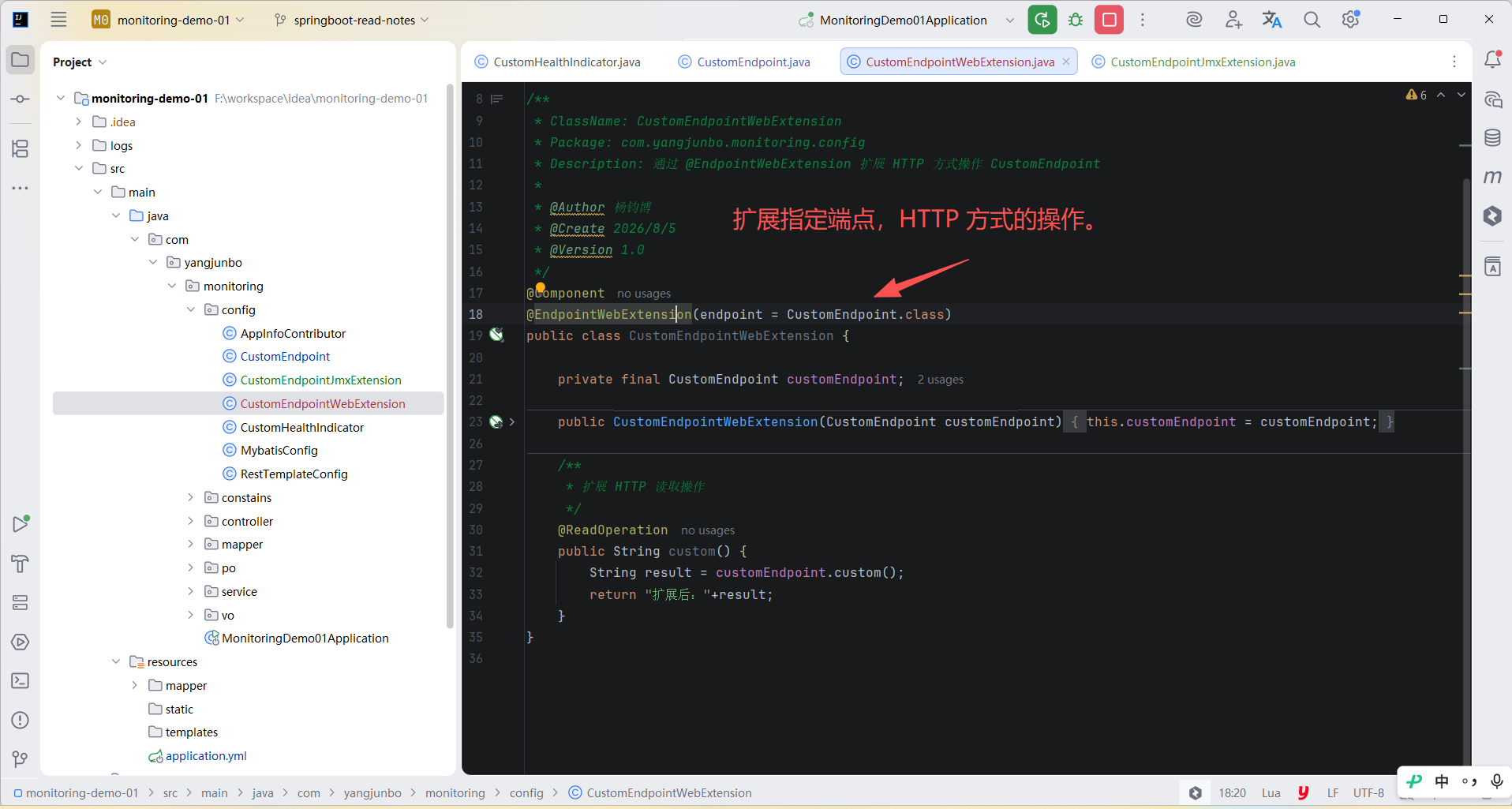Collapse the resources folder
Viewport: 1512px width, 809px height.
click(116, 661)
